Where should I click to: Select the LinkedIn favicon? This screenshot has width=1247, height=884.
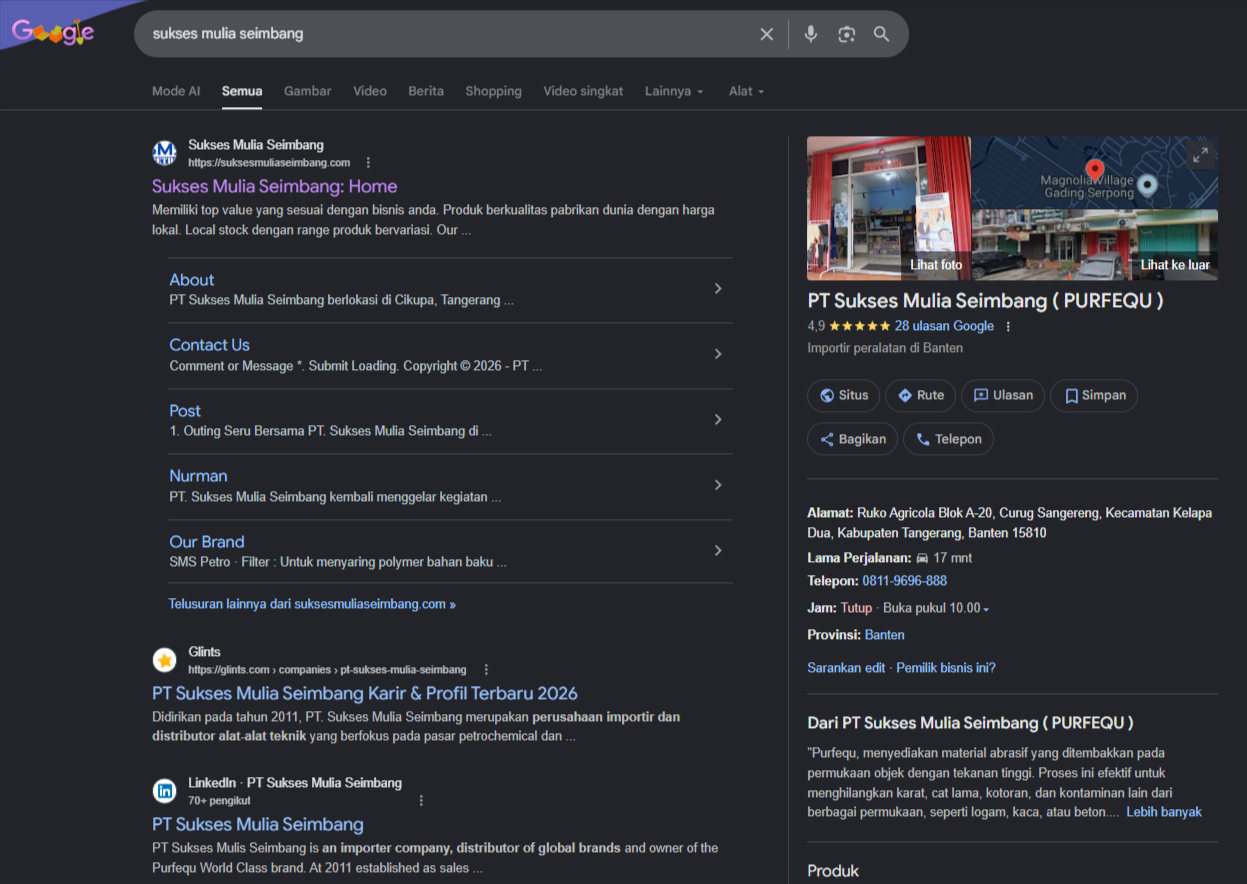[x=165, y=791]
